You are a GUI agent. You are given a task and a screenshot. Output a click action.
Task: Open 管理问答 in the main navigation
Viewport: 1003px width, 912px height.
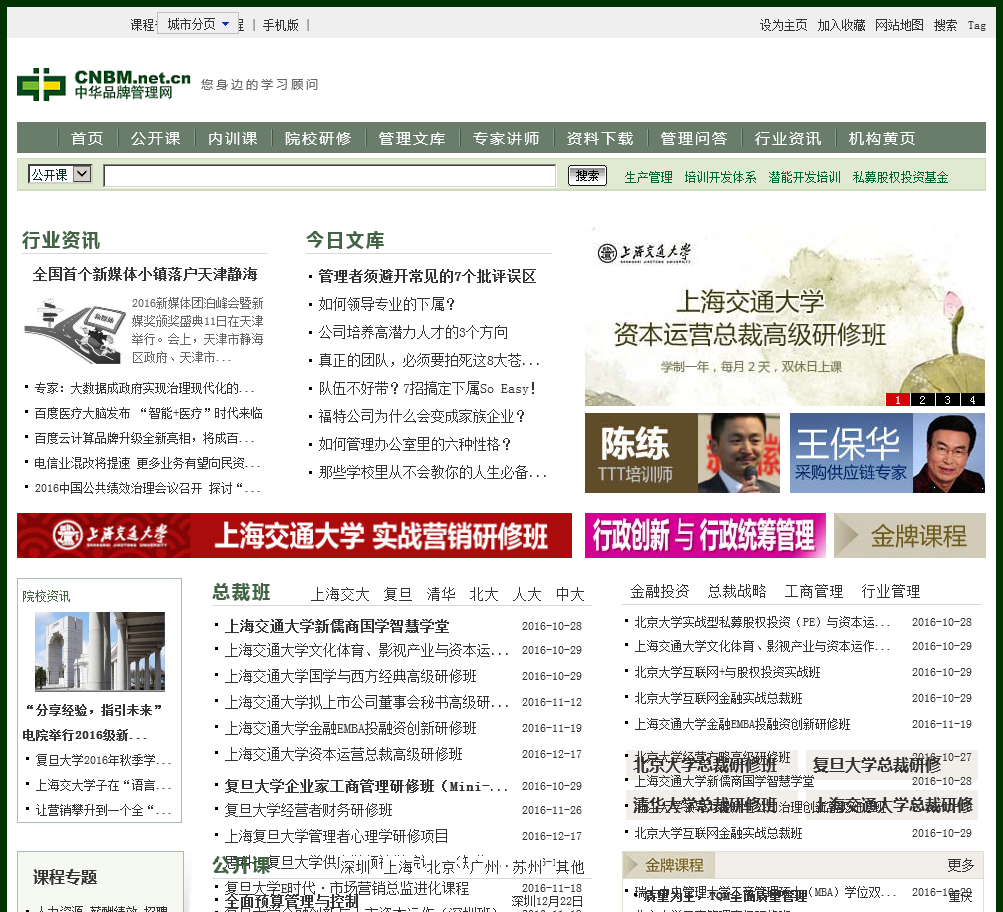[x=694, y=138]
